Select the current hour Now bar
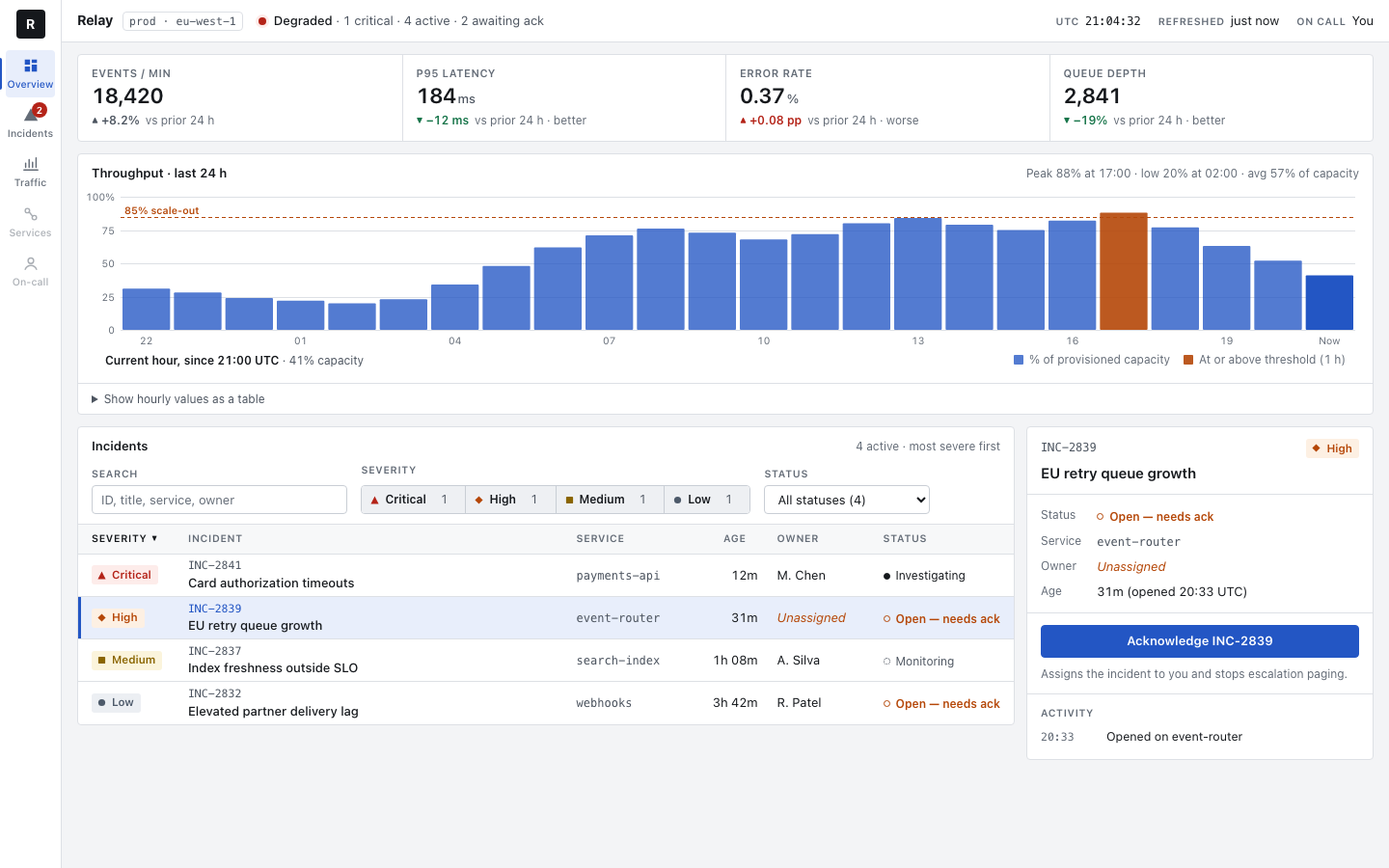Viewport: 1389px width, 868px height. click(x=1329, y=303)
